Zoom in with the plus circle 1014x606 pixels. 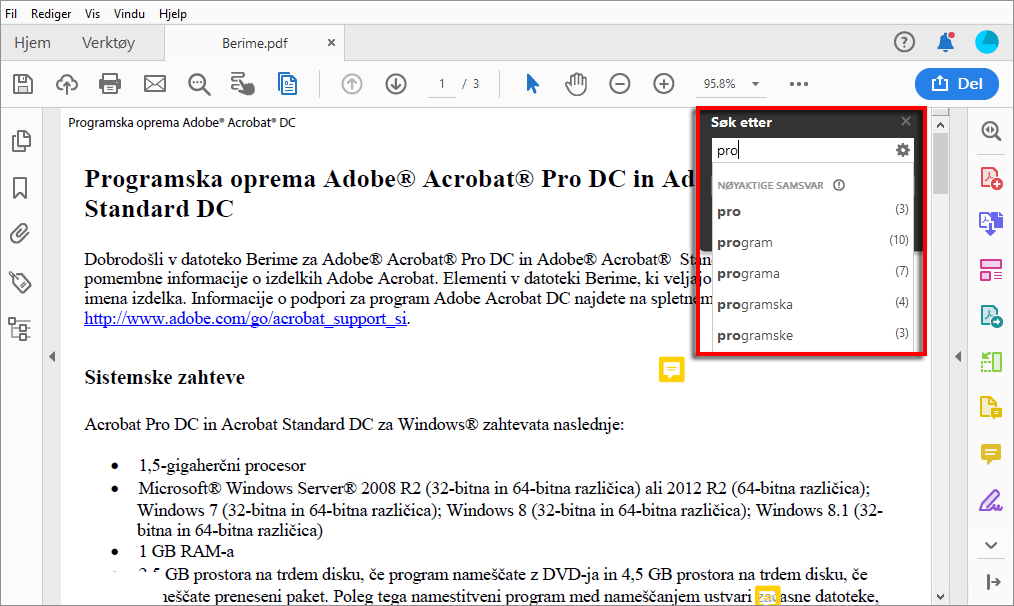coord(663,84)
